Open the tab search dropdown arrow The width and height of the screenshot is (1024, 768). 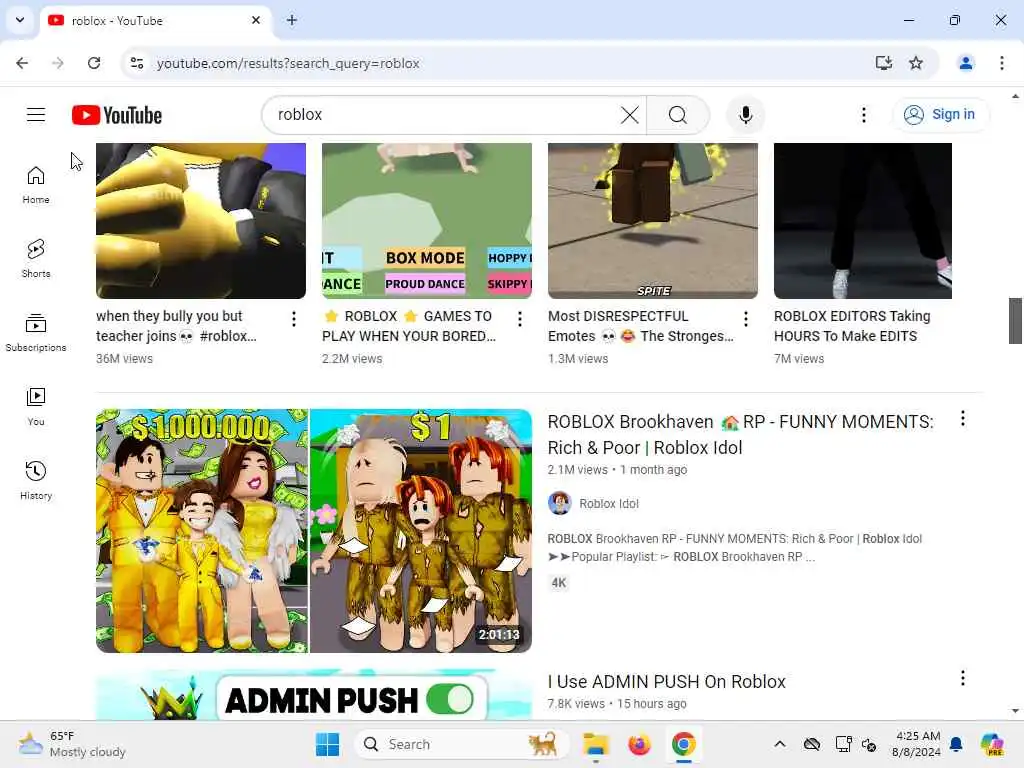20,20
